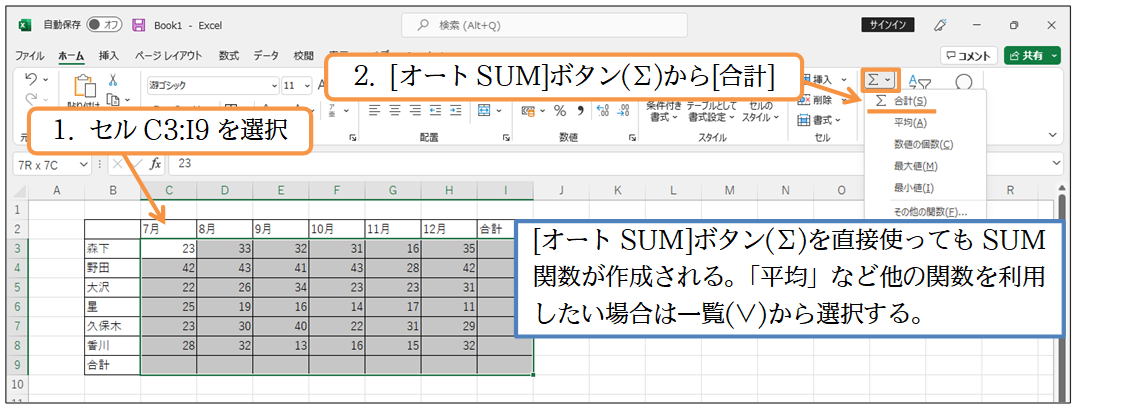Click the green 共有 share button
1125x407 pixels.
point(1032,55)
